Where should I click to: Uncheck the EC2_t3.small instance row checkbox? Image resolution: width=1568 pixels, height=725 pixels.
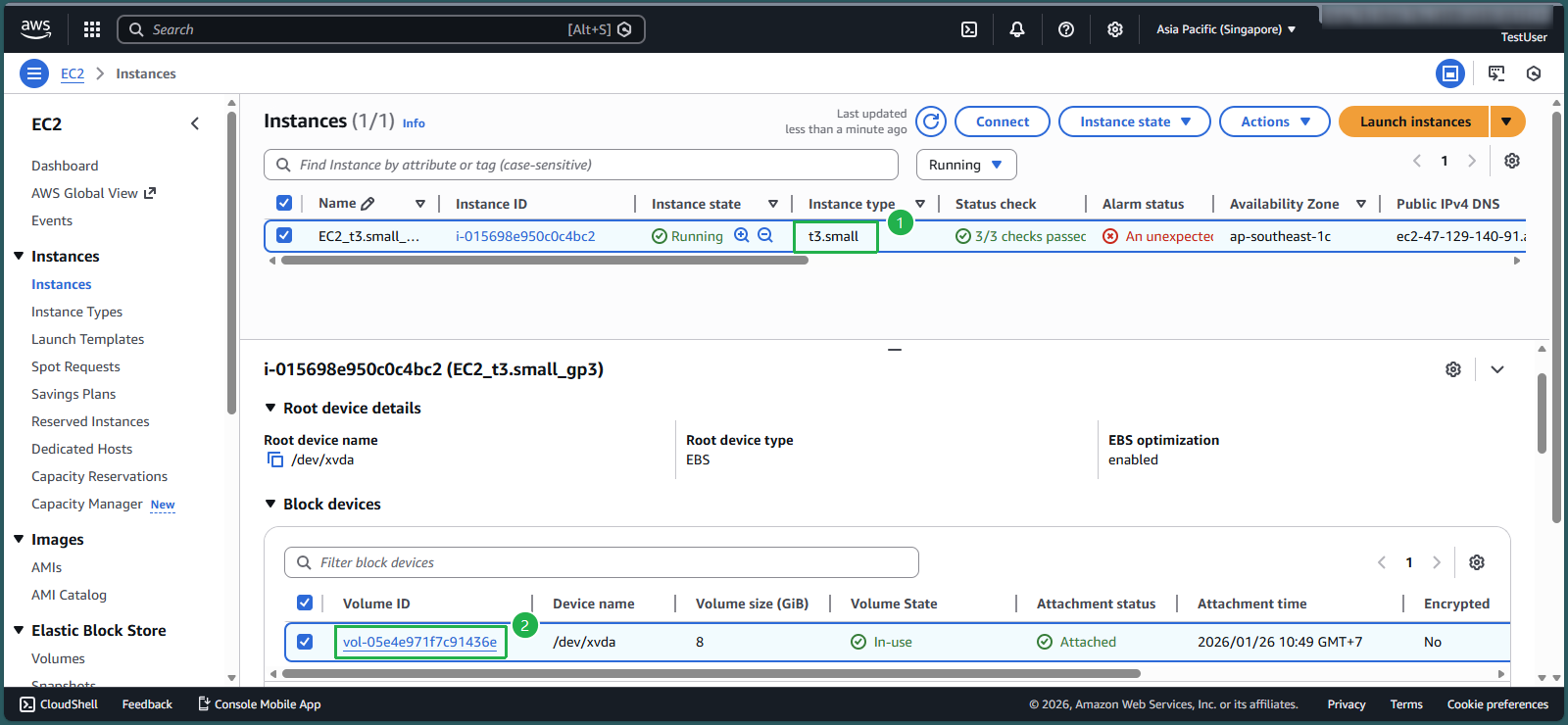[x=284, y=235]
